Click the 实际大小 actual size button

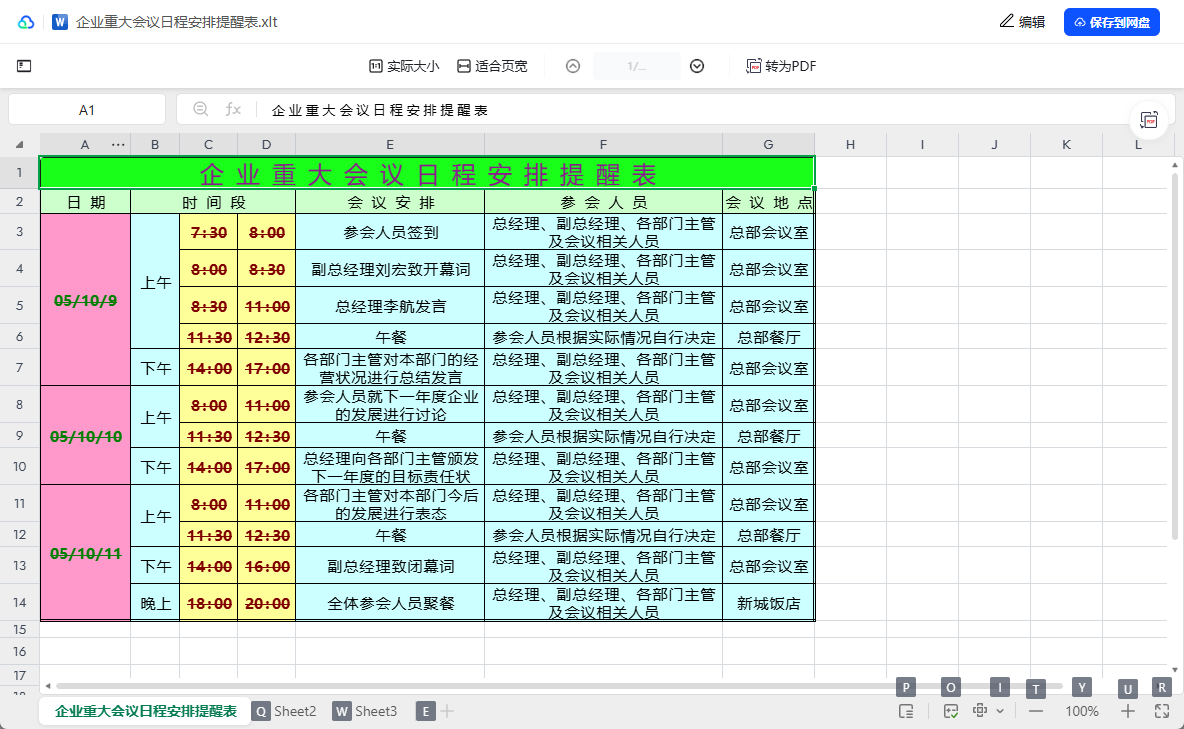pos(404,66)
